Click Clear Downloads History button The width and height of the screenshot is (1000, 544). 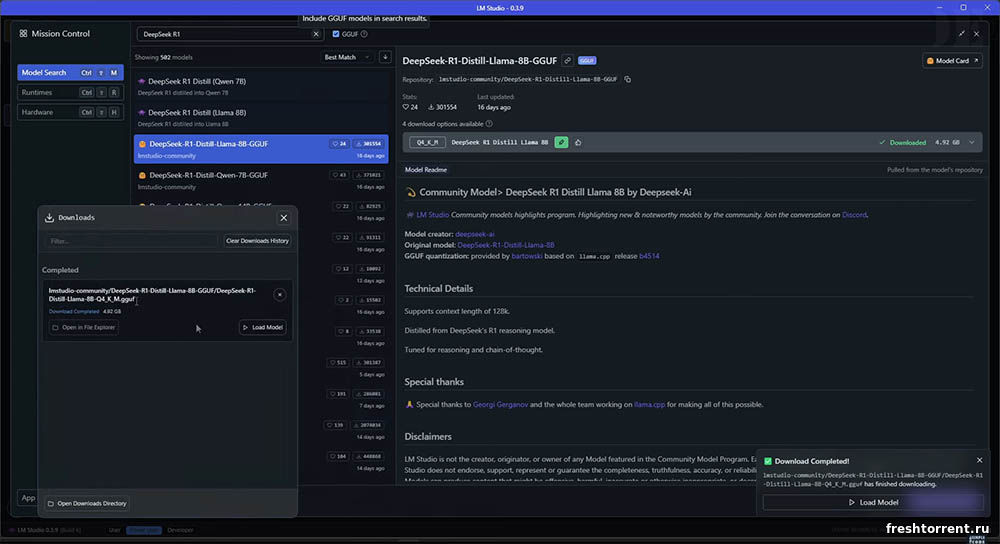click(x=257, y=241)
